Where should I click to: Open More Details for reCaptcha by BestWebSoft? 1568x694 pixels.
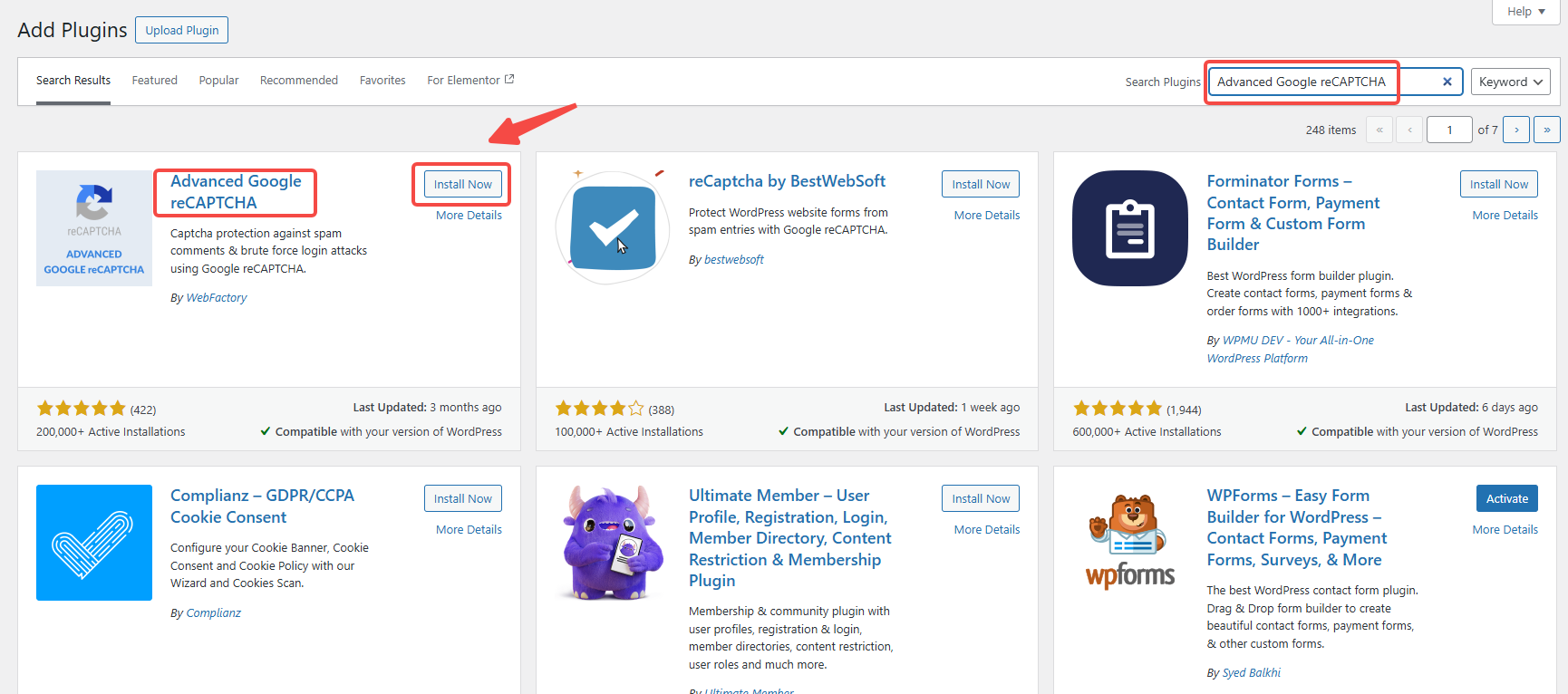point(986,216)
